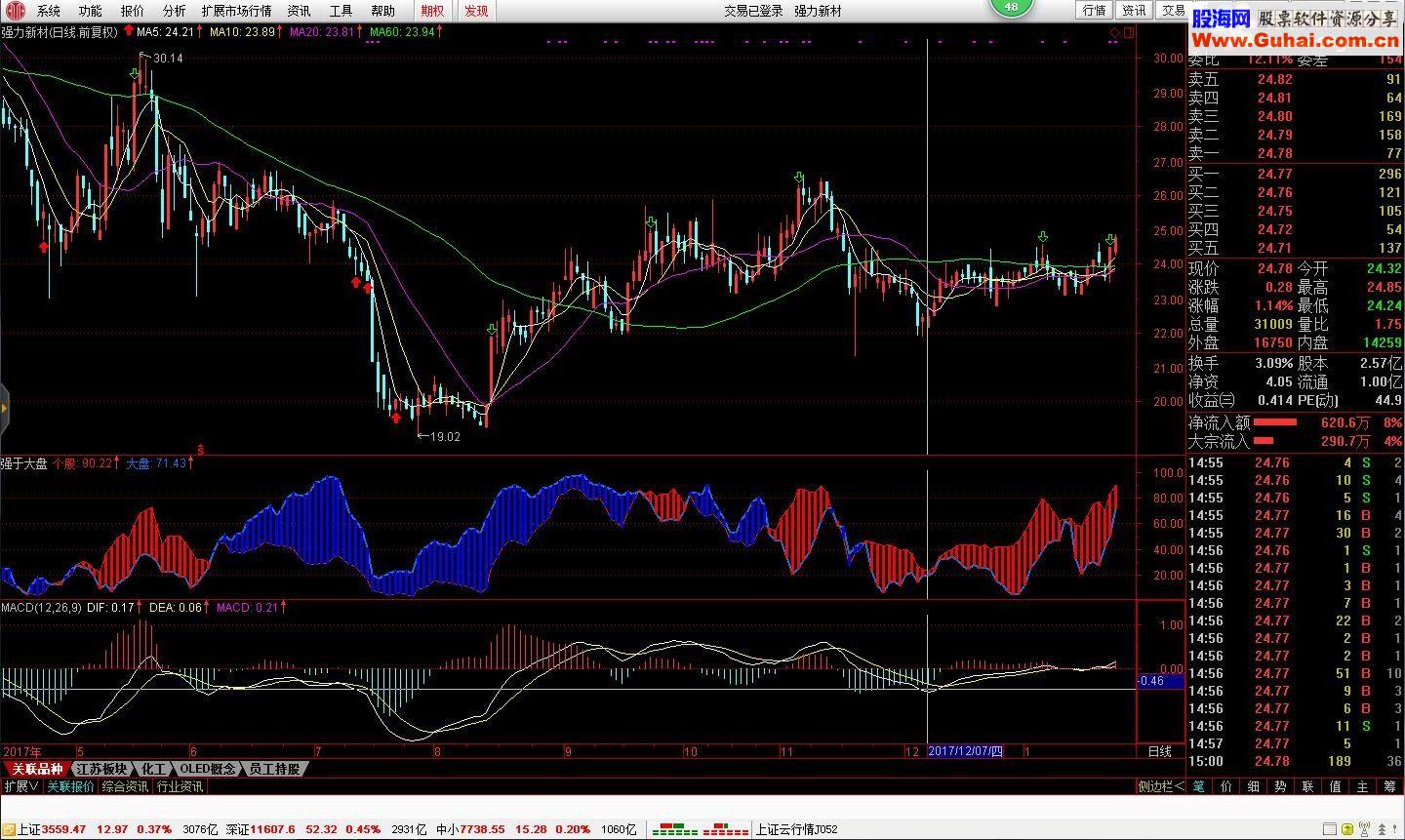Click the red-green market breadth indicator icon
This screenshot has width=1405, height=840.
(699, 830)
